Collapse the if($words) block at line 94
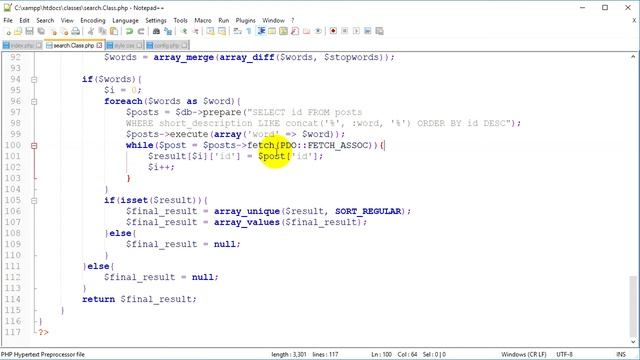 point(34,80)
